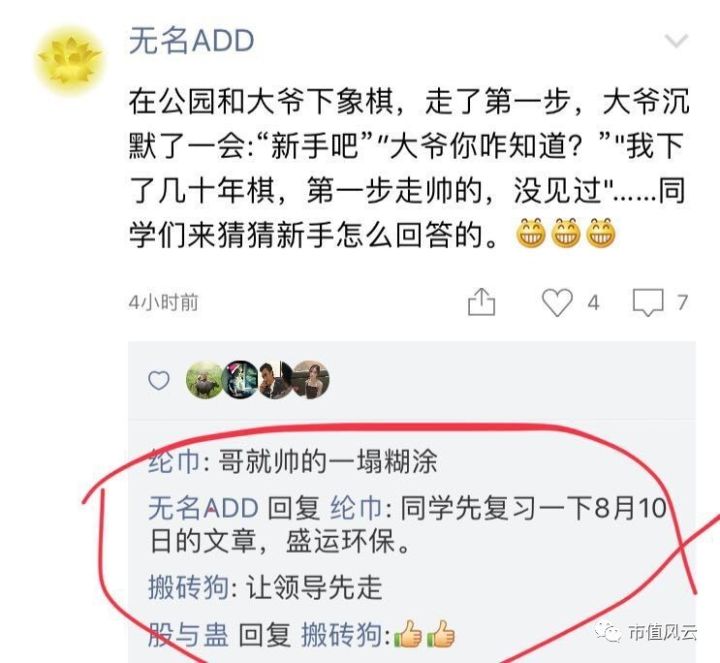Image resolution: width=720 pixels, height=663 pixels.
Task: Tap the 4小时前 timestamp
Action: tap(163, 303)
